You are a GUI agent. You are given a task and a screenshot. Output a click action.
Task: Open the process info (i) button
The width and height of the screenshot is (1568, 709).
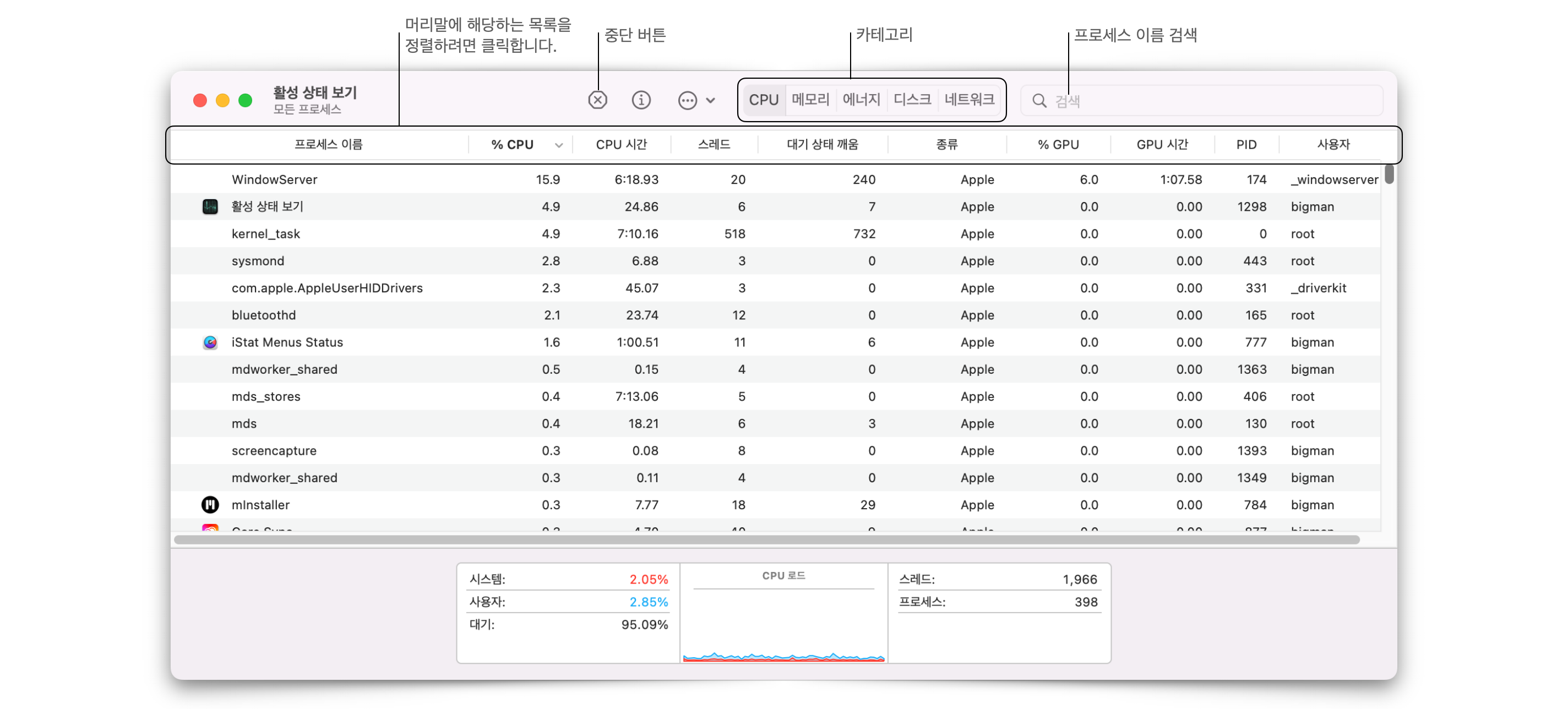[x=640, y=100]
